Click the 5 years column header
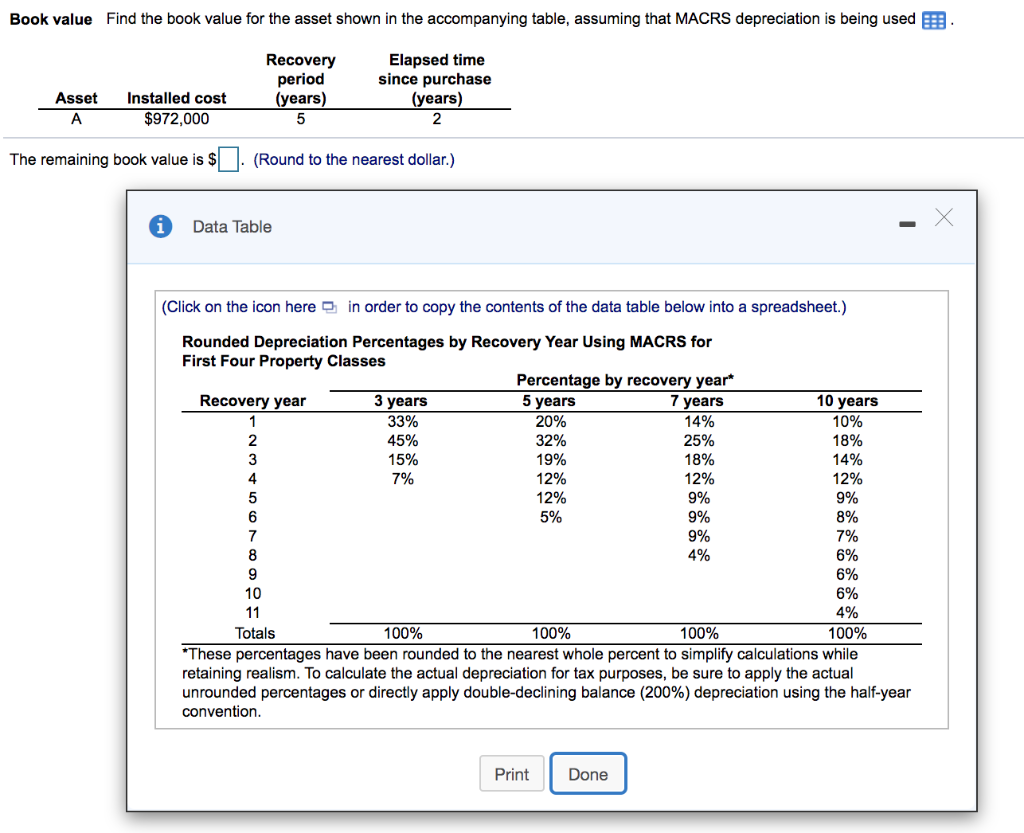Image resolution: width=1024 pixels, height=833 pixels. coord(549,401)
